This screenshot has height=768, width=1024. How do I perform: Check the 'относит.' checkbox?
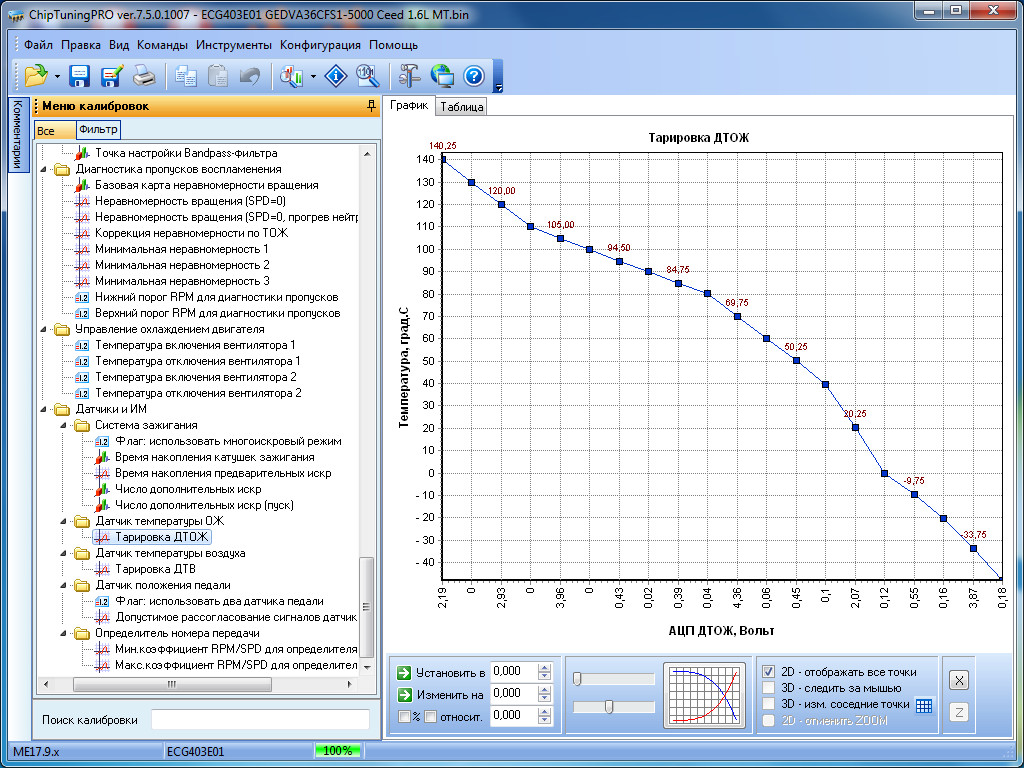point(430,716)
